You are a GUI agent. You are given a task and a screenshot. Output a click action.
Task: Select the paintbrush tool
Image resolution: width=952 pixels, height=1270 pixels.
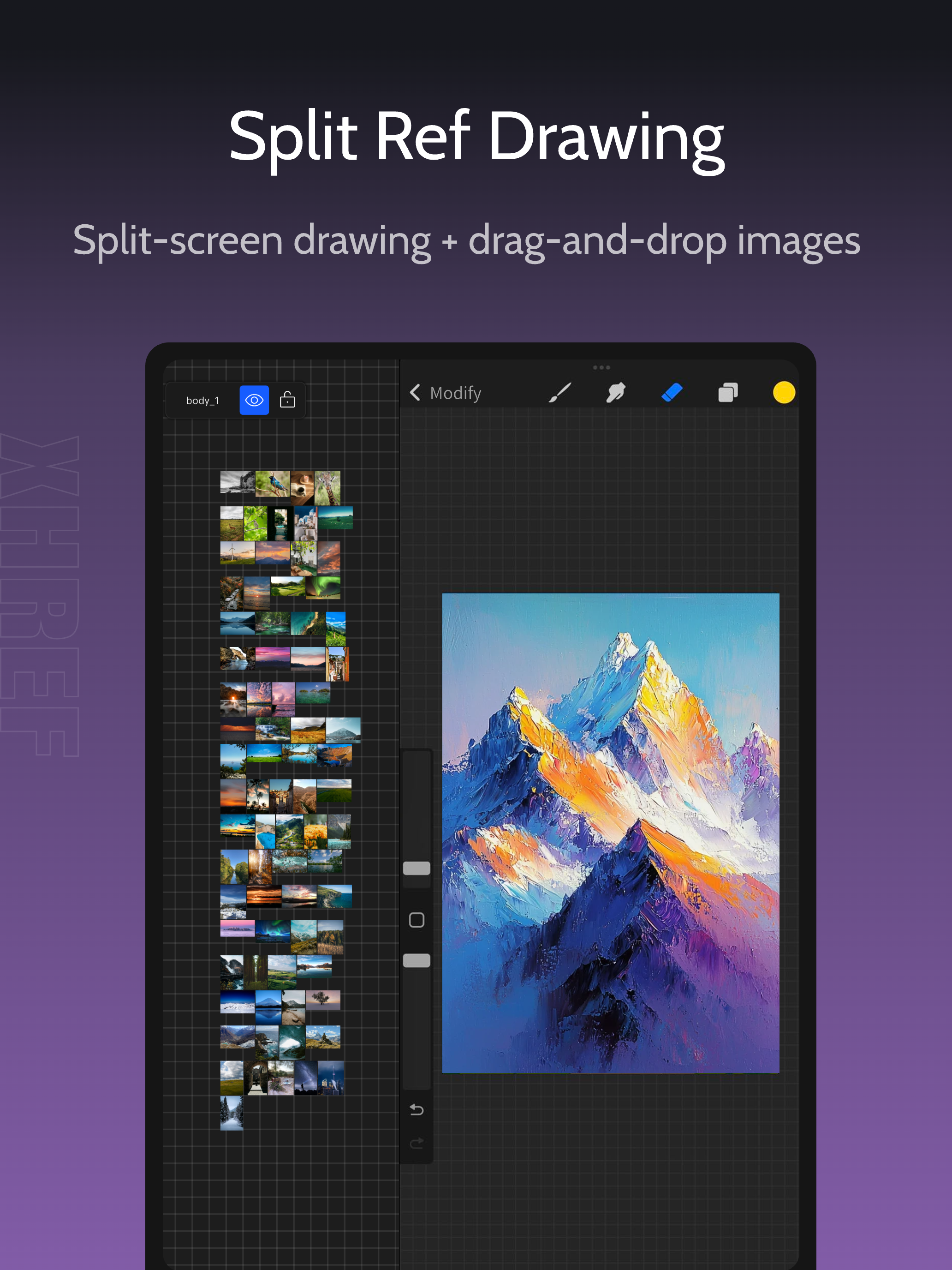pos(559,393)
